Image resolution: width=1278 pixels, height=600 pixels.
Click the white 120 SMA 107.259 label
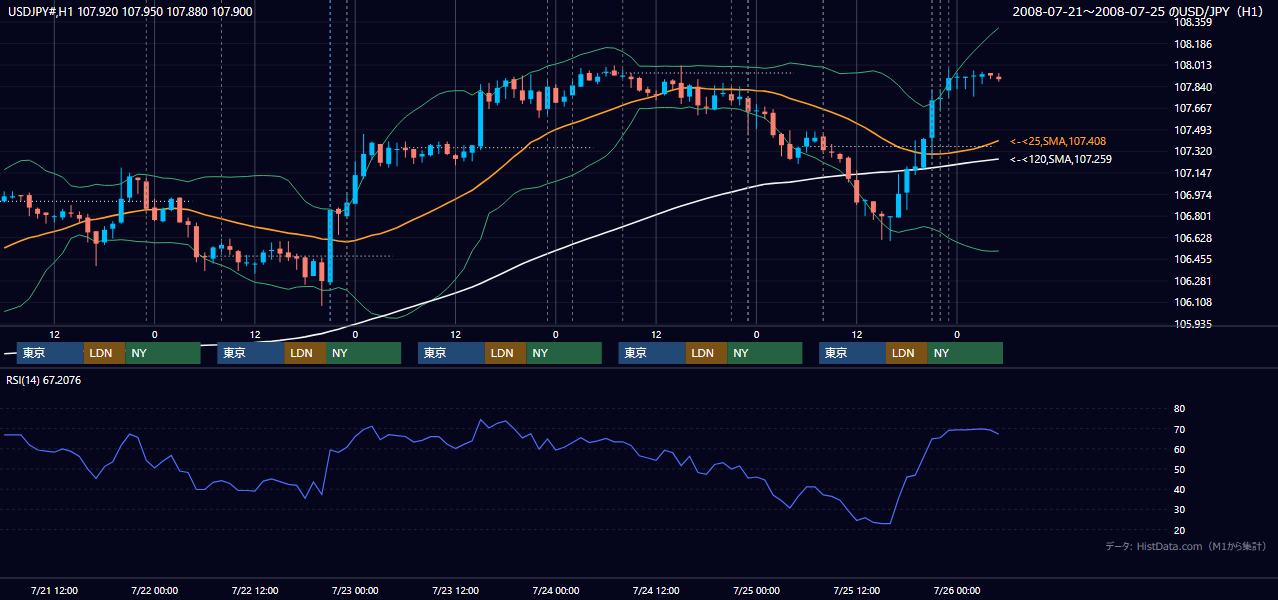pyautogui.click(x=1061, y=159)
